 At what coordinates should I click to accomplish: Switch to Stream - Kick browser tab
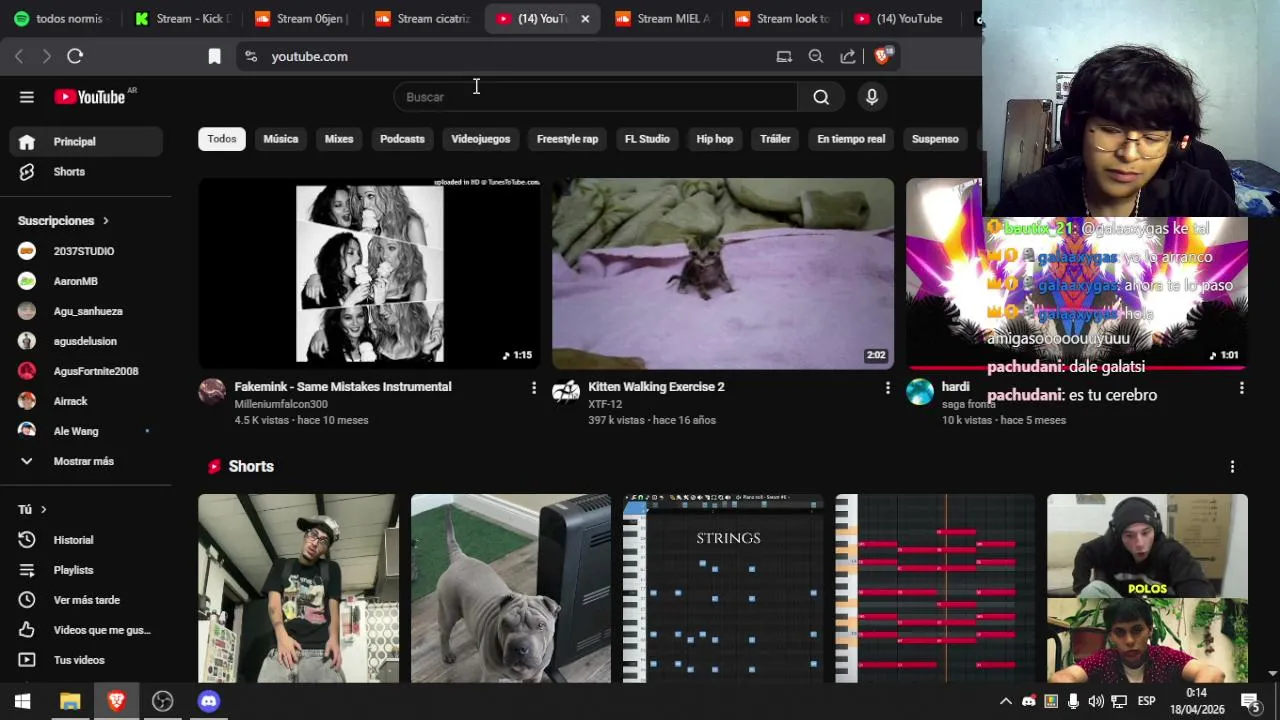183,18
